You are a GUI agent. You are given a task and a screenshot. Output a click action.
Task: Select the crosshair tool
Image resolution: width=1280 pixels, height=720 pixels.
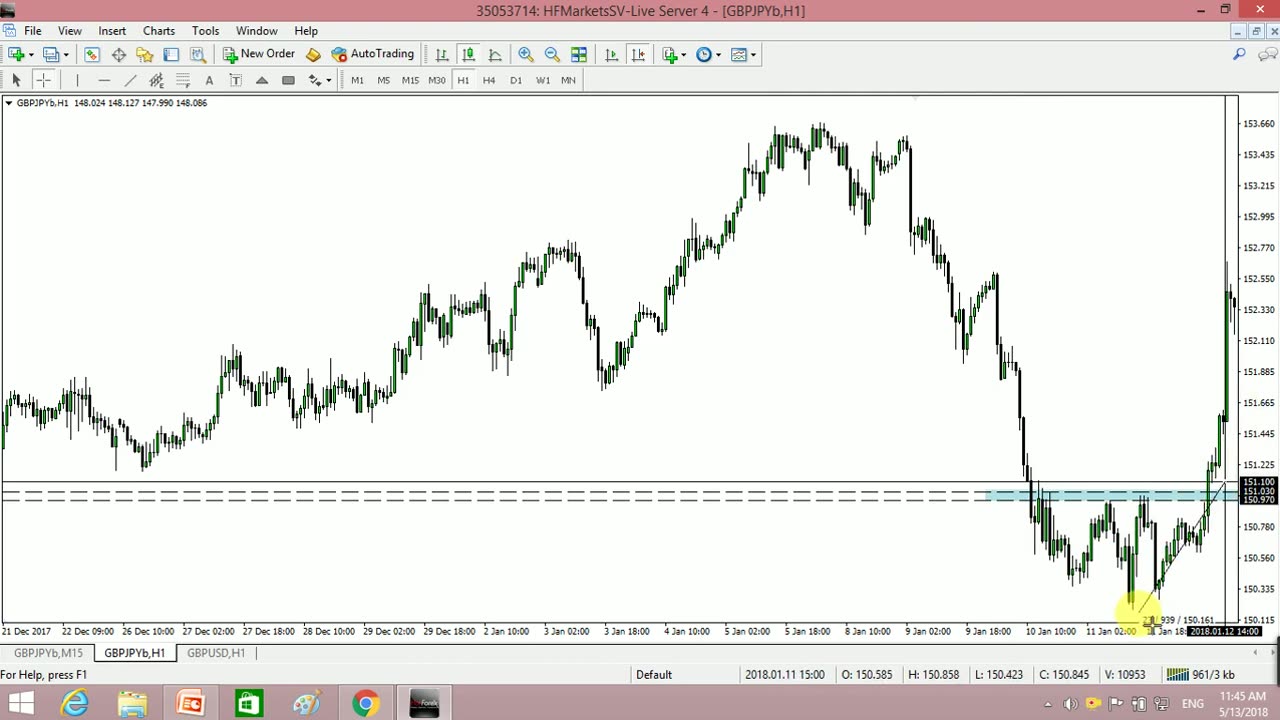click(x=43, y=80)
